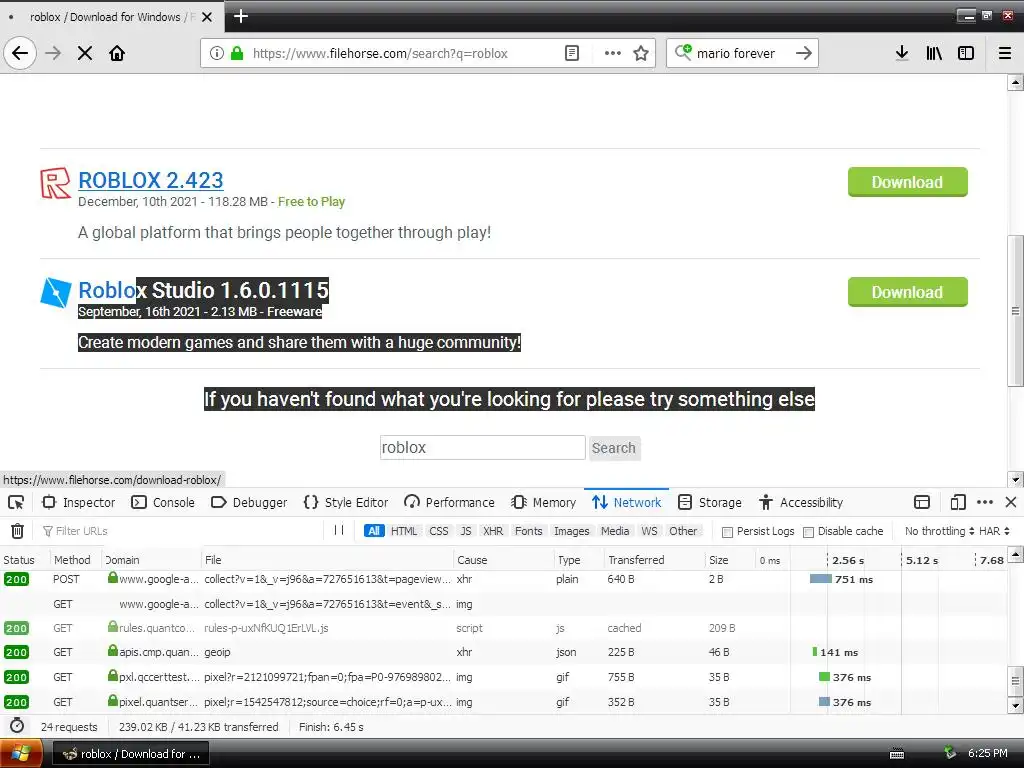Open the ROBLOX 2.423 link
Screen dimensions: 1024x768
pyautogui.click(x=151, y=180)
